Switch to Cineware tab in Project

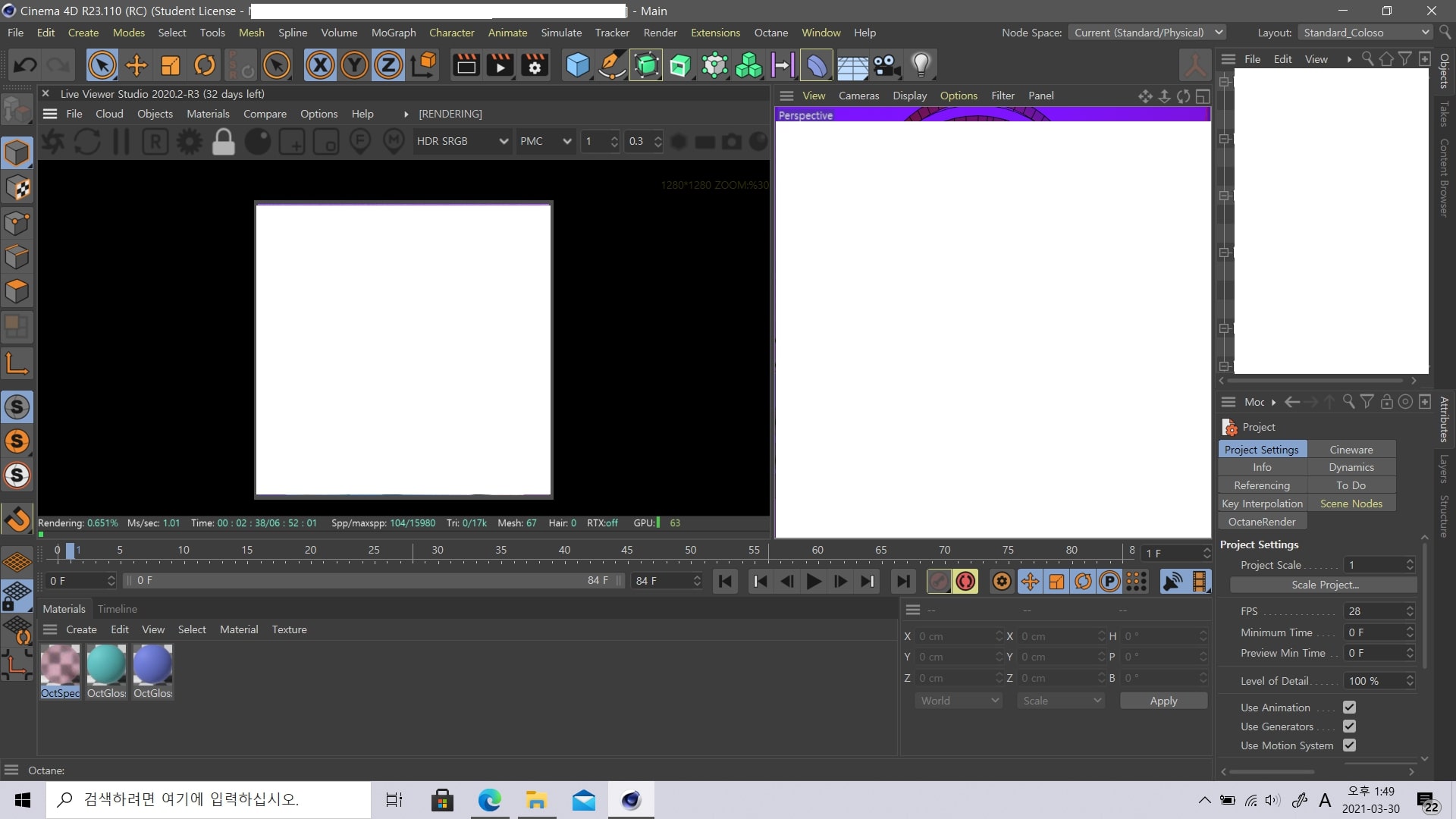[x=1351, y=449]
